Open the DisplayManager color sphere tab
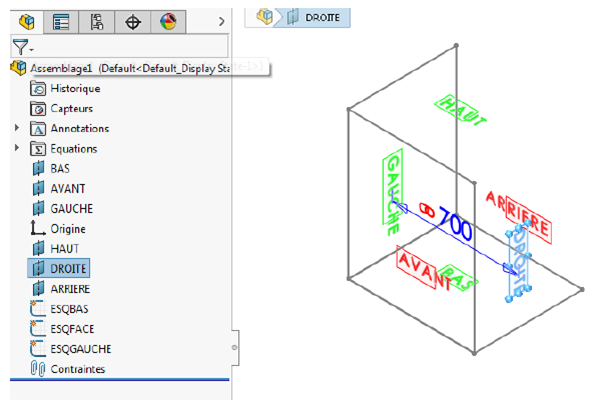604x401 pixels. tap(168, 20)
